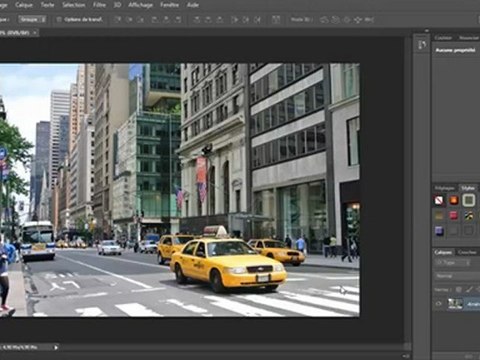Open the layer filter Type dropdown

click(452, 263)
